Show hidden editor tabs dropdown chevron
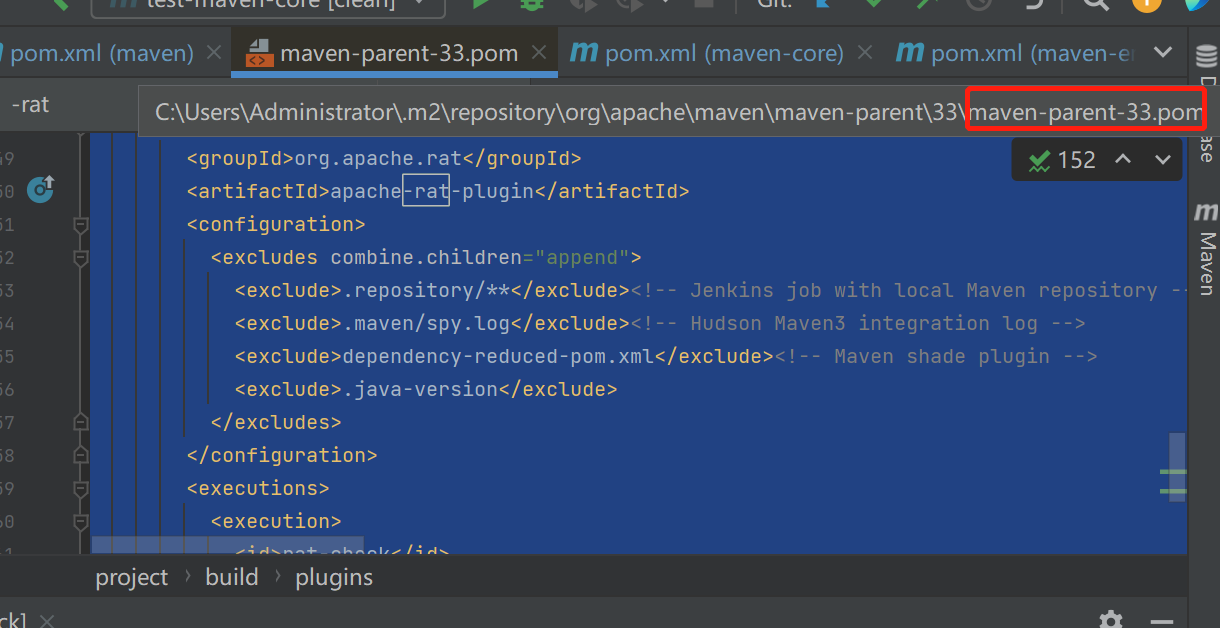1220x628 pixels. click(1163, 52)
